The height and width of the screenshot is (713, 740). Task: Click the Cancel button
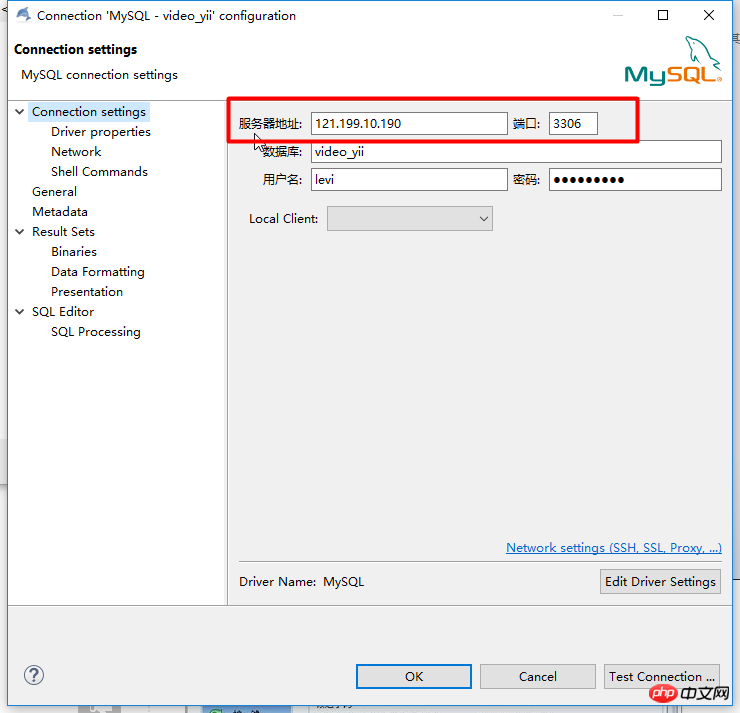[538, 677]
